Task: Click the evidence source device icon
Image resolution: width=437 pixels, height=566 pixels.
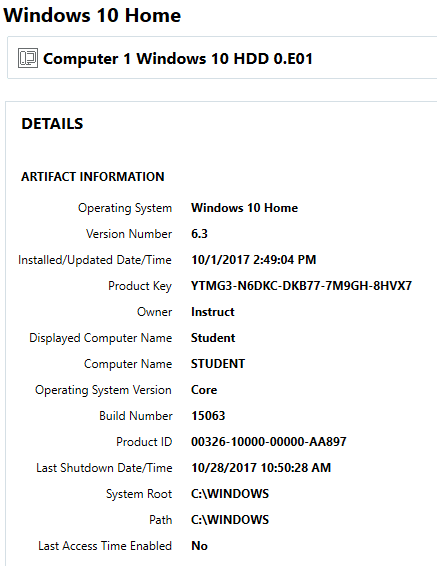Action: [x=28, y=58]
